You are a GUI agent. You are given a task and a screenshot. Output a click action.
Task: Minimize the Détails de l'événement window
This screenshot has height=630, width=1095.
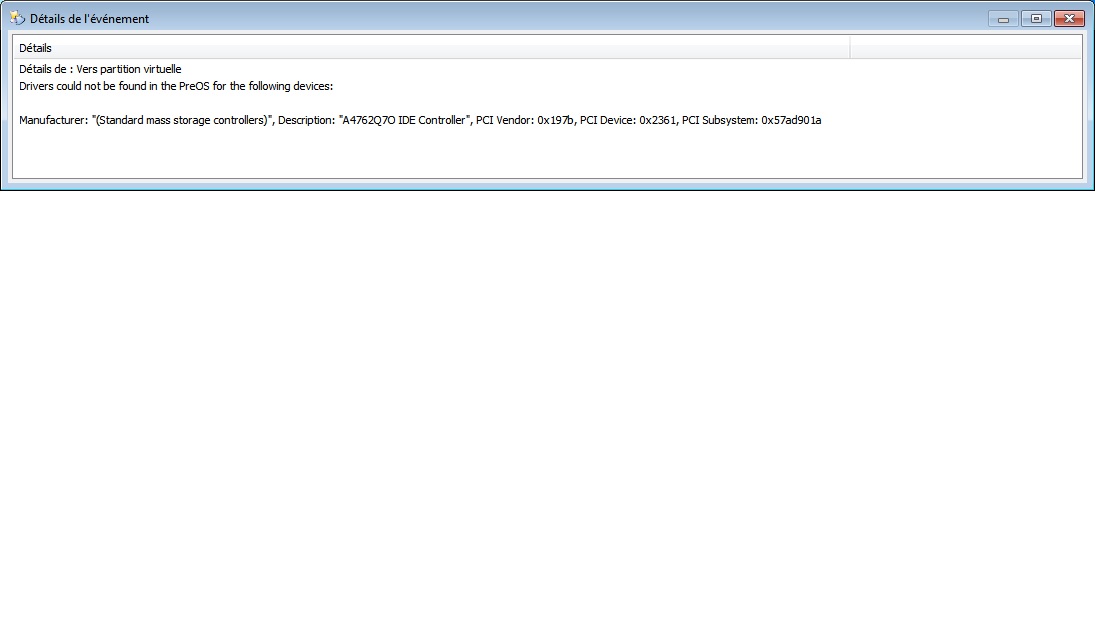(1003, 19)
